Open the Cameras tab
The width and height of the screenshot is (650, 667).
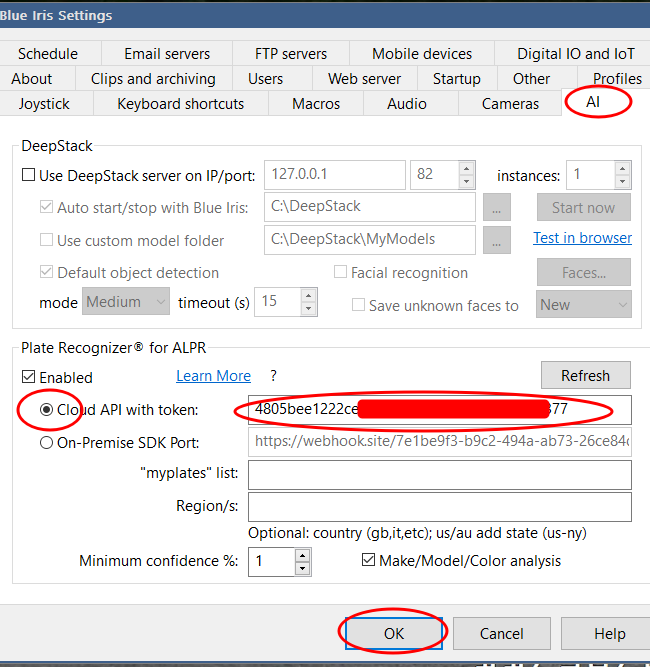tap(510, 104)
